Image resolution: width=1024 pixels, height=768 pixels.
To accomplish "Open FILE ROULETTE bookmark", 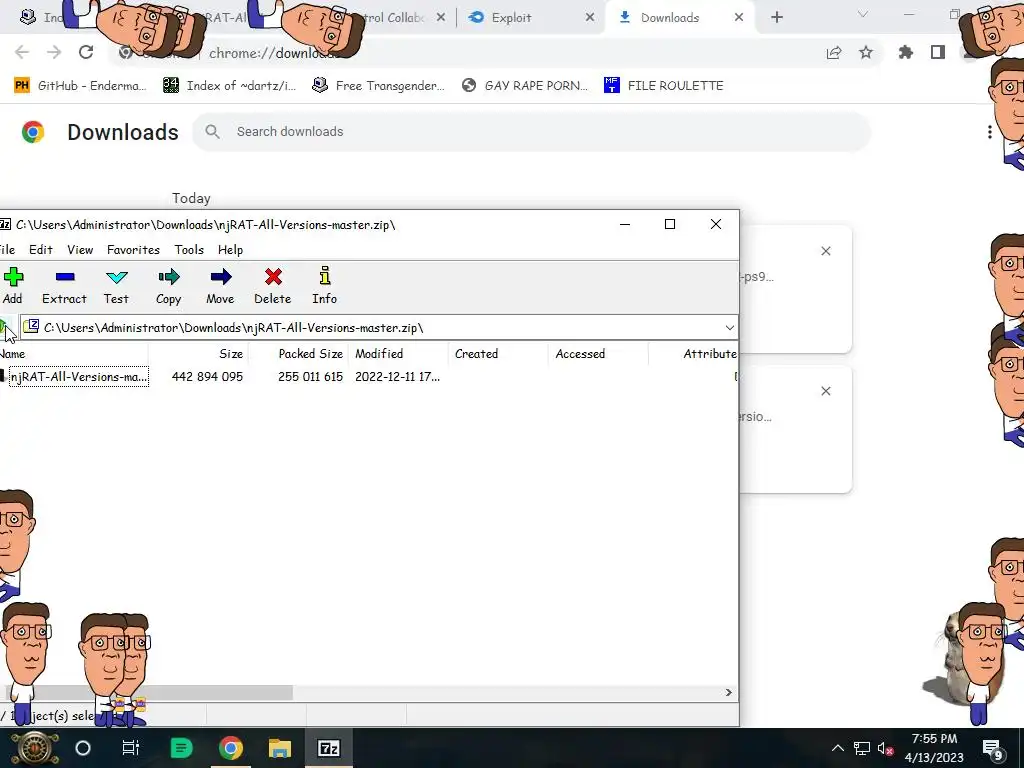I will (664, 86).
